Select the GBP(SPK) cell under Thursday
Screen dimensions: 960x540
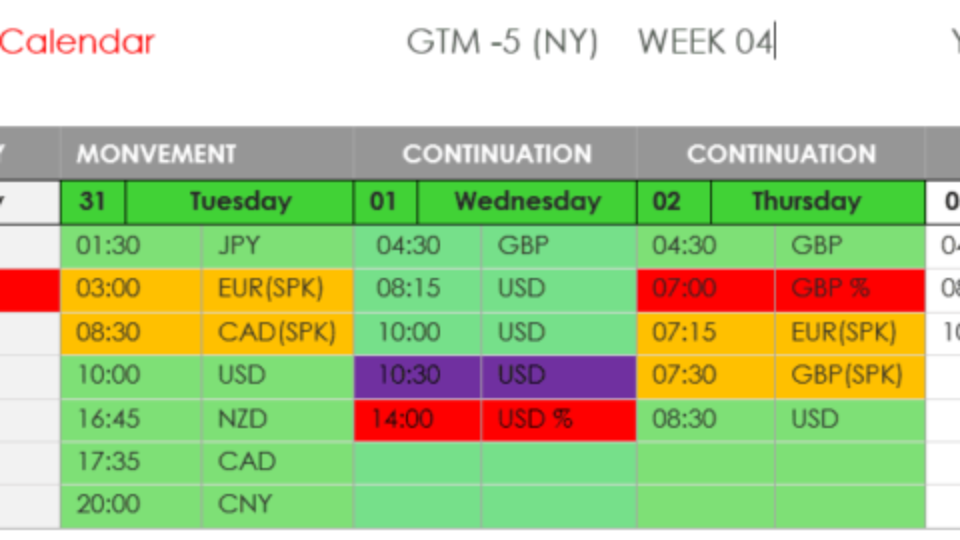point(850,376)
